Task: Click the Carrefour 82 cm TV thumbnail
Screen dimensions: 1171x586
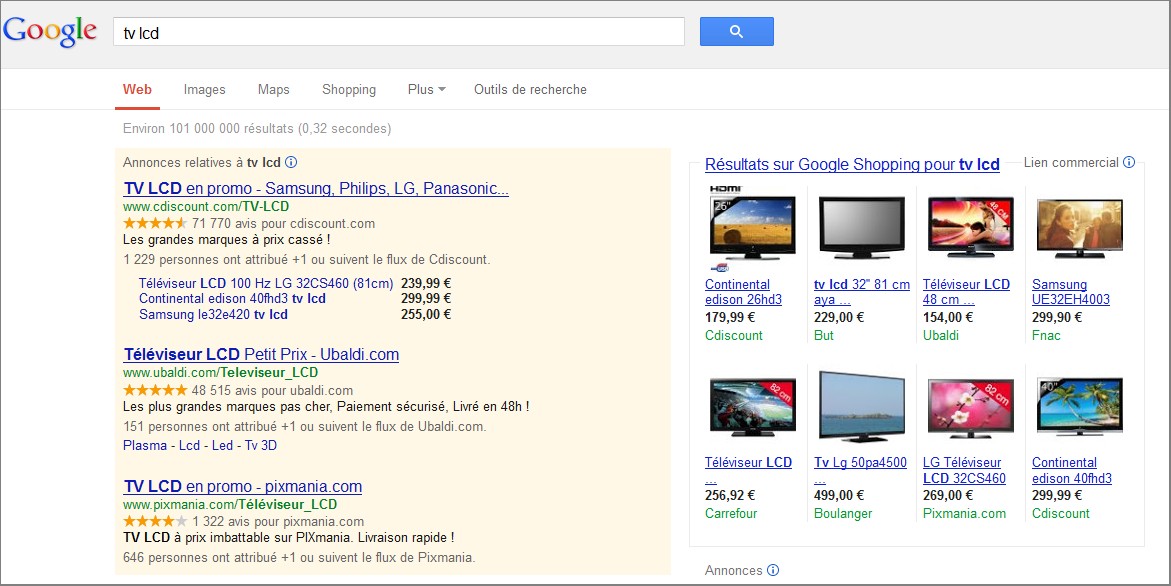Action: (752, 408)
